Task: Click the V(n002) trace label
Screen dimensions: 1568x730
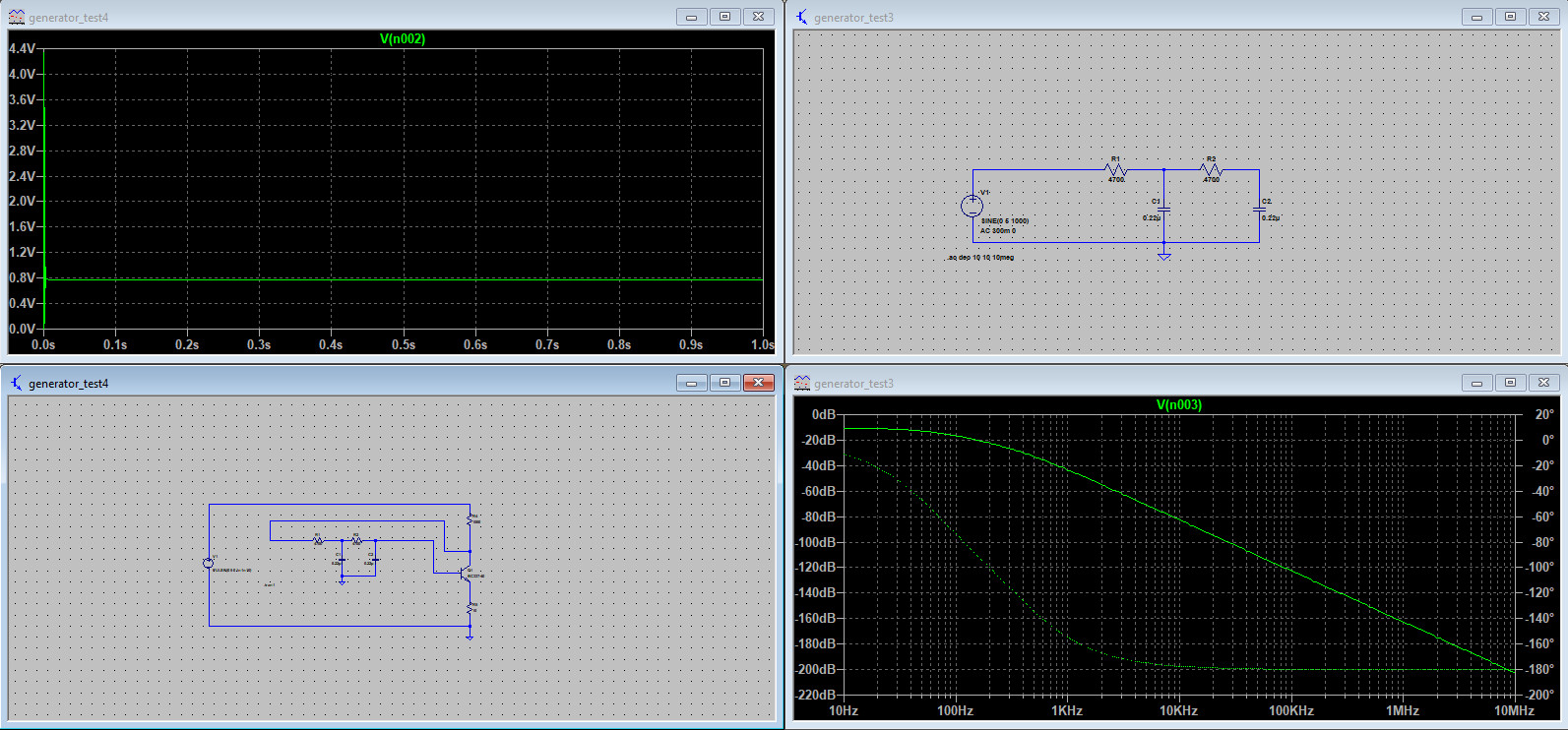Action: pos(403,39)
